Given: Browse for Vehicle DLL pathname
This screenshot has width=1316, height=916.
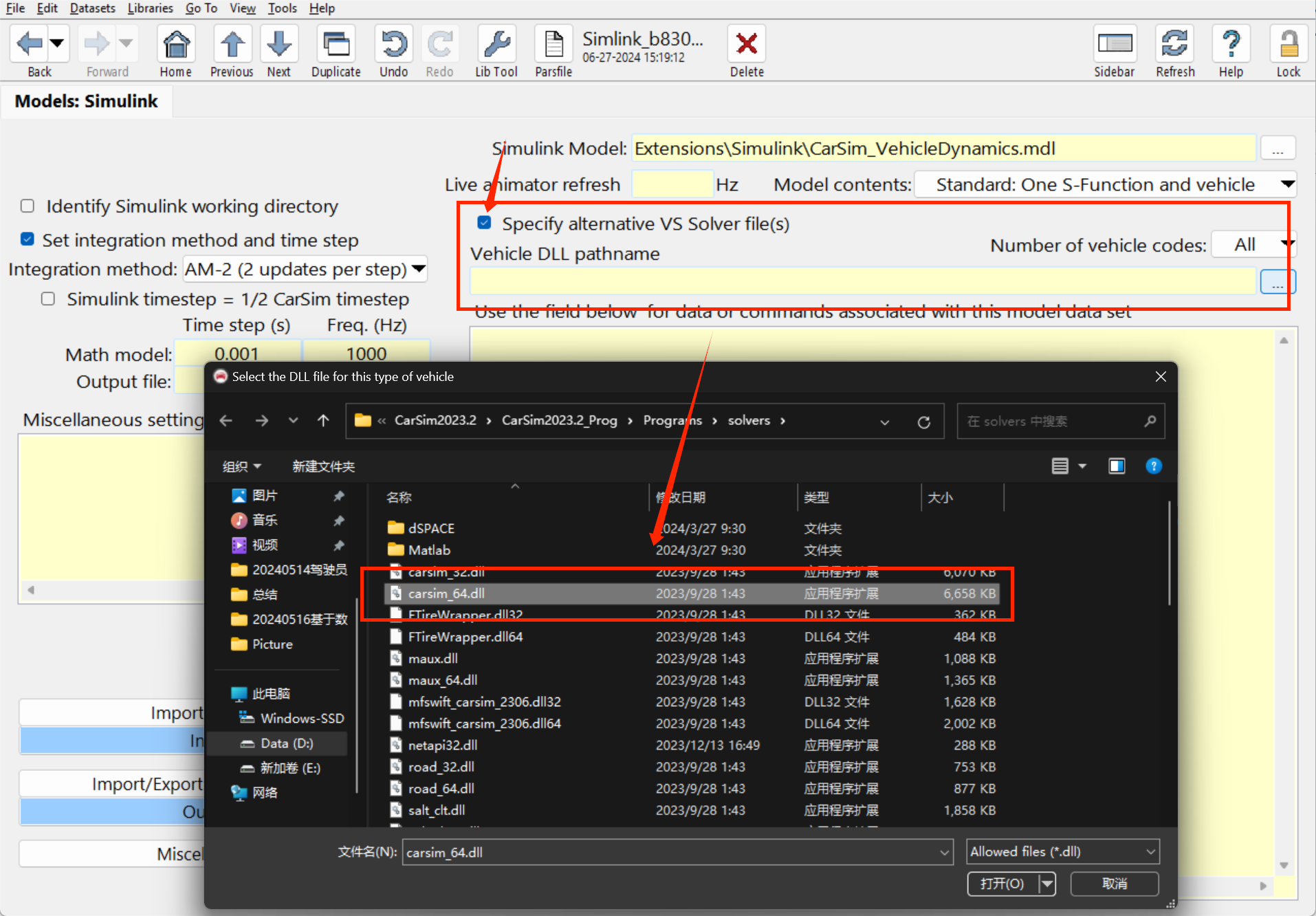Looking at the screenshot, I should pyautogui.click(x=1277, y=281).
